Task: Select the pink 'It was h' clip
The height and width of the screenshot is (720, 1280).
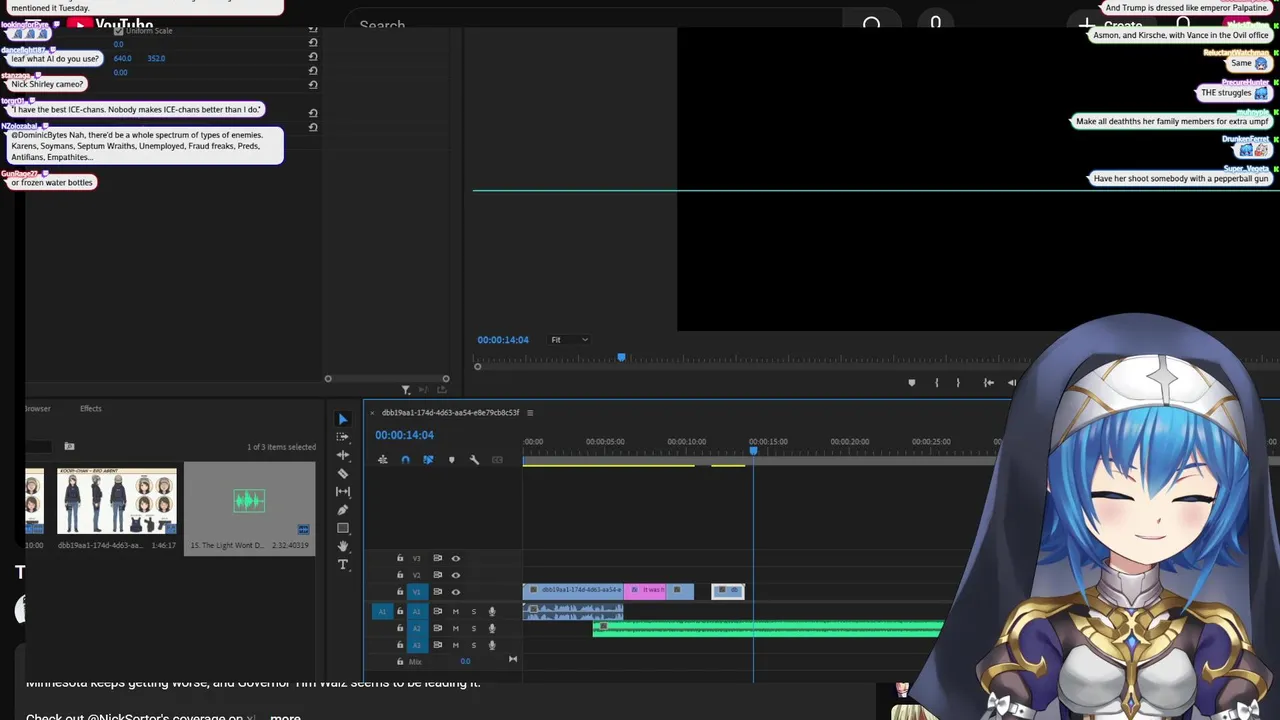Action: pyautogui.click(x=647, y=591)
